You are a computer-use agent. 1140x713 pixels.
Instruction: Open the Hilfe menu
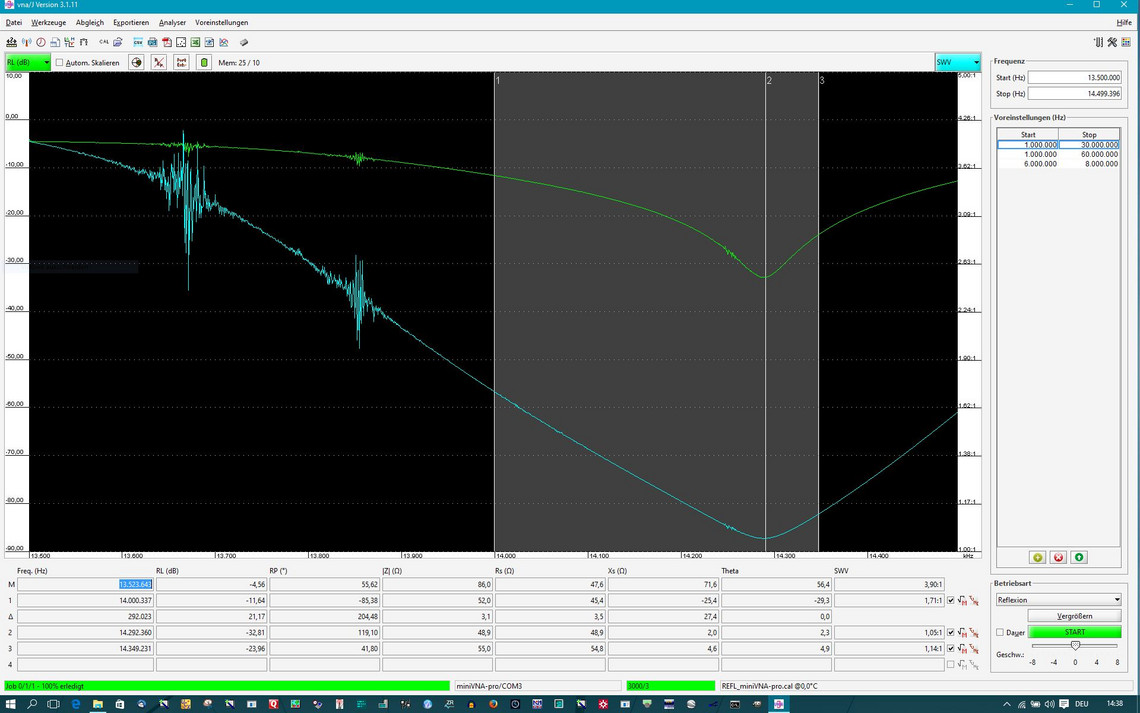(1123, 23)
